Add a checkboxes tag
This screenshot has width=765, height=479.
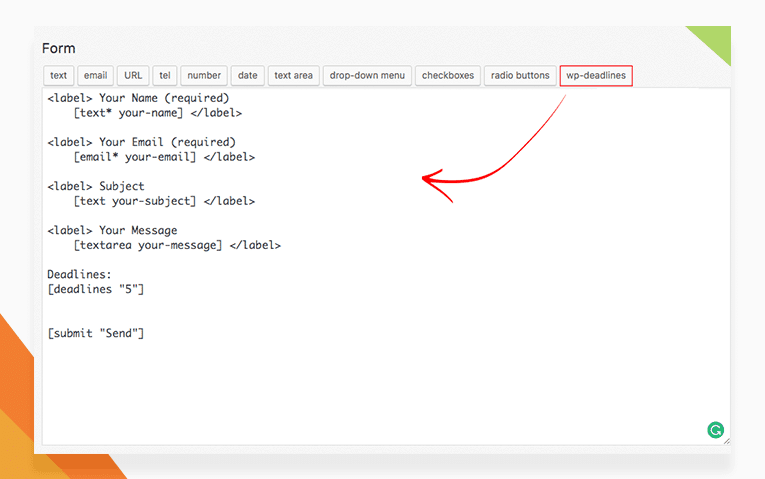pos(448,76)
